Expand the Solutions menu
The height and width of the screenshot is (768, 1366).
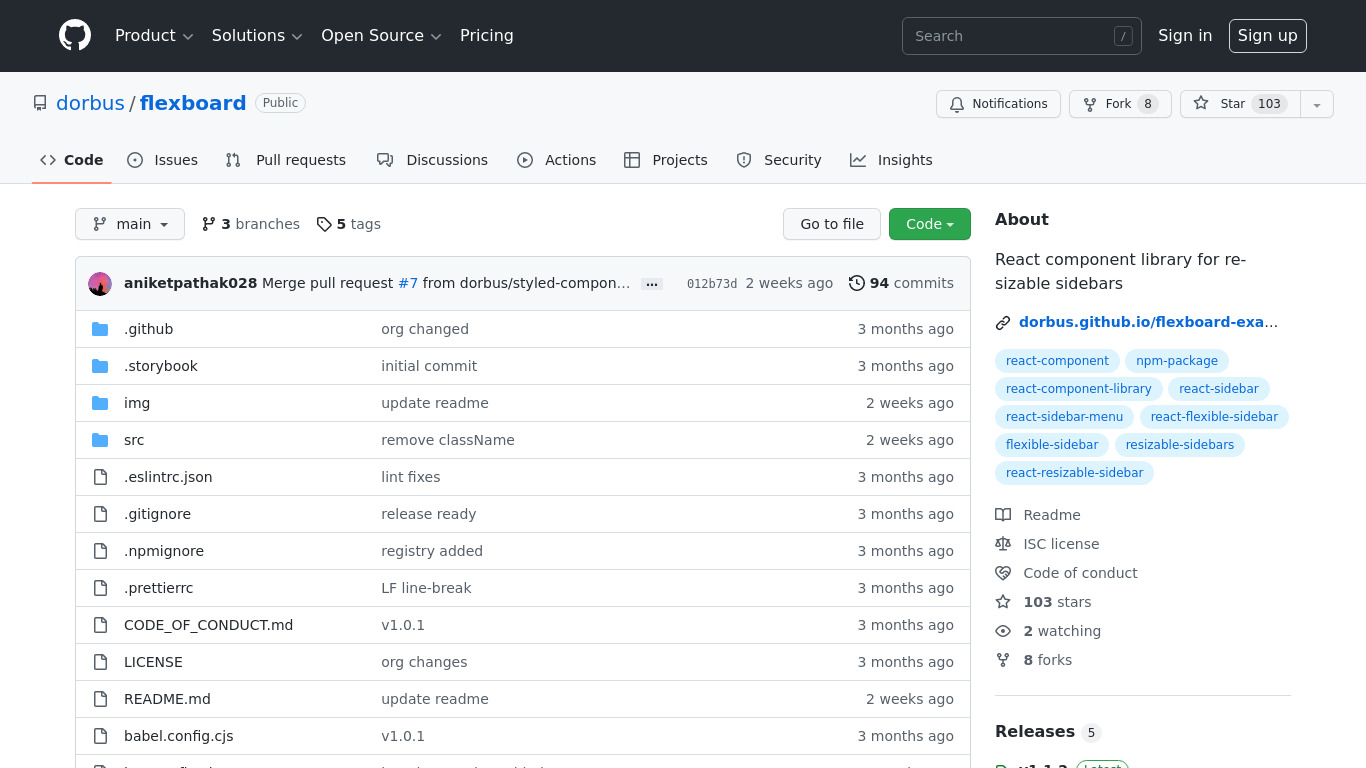257,35
